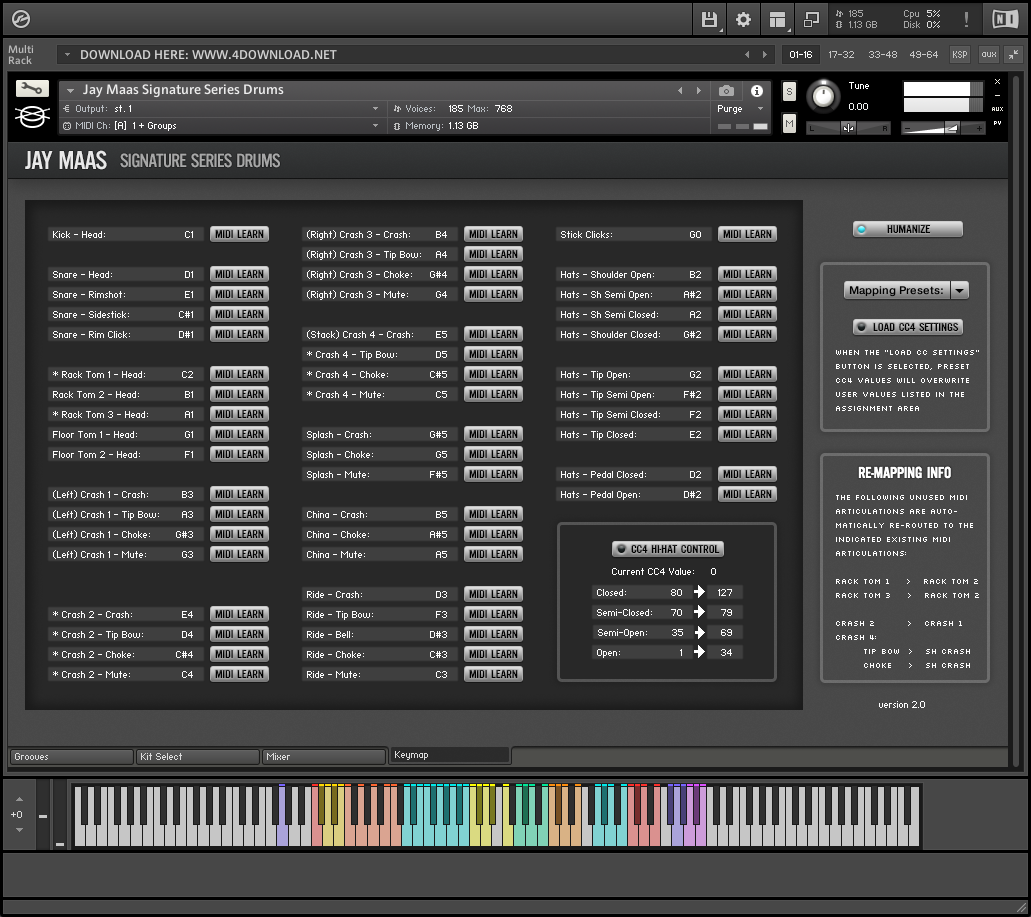1031x917 pixels.
Task: Click MIDI LEARN for Splash - Mute
Action: tap(493, 474)
